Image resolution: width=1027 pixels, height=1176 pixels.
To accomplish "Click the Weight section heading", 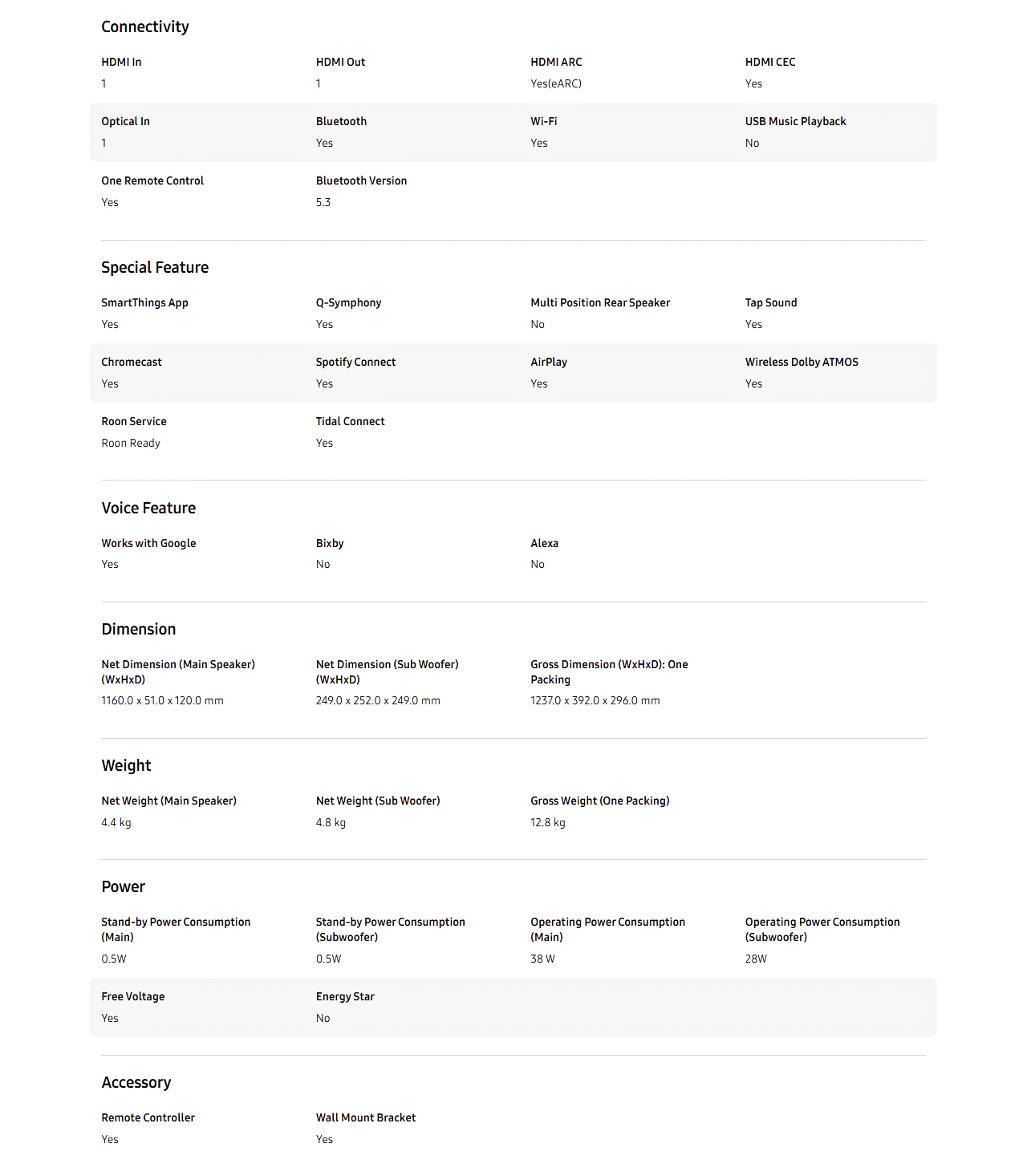I will coord(126,765).
